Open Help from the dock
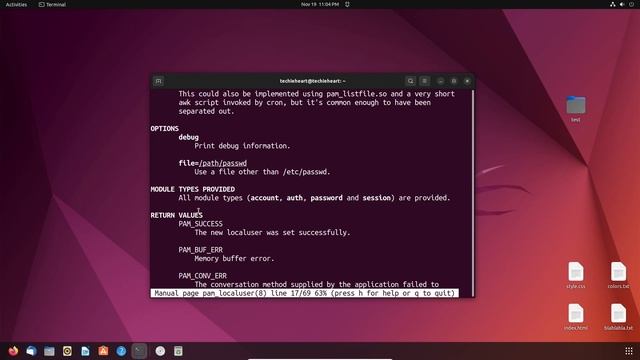Viewport: 640px width, 360px height. (121, 351)
